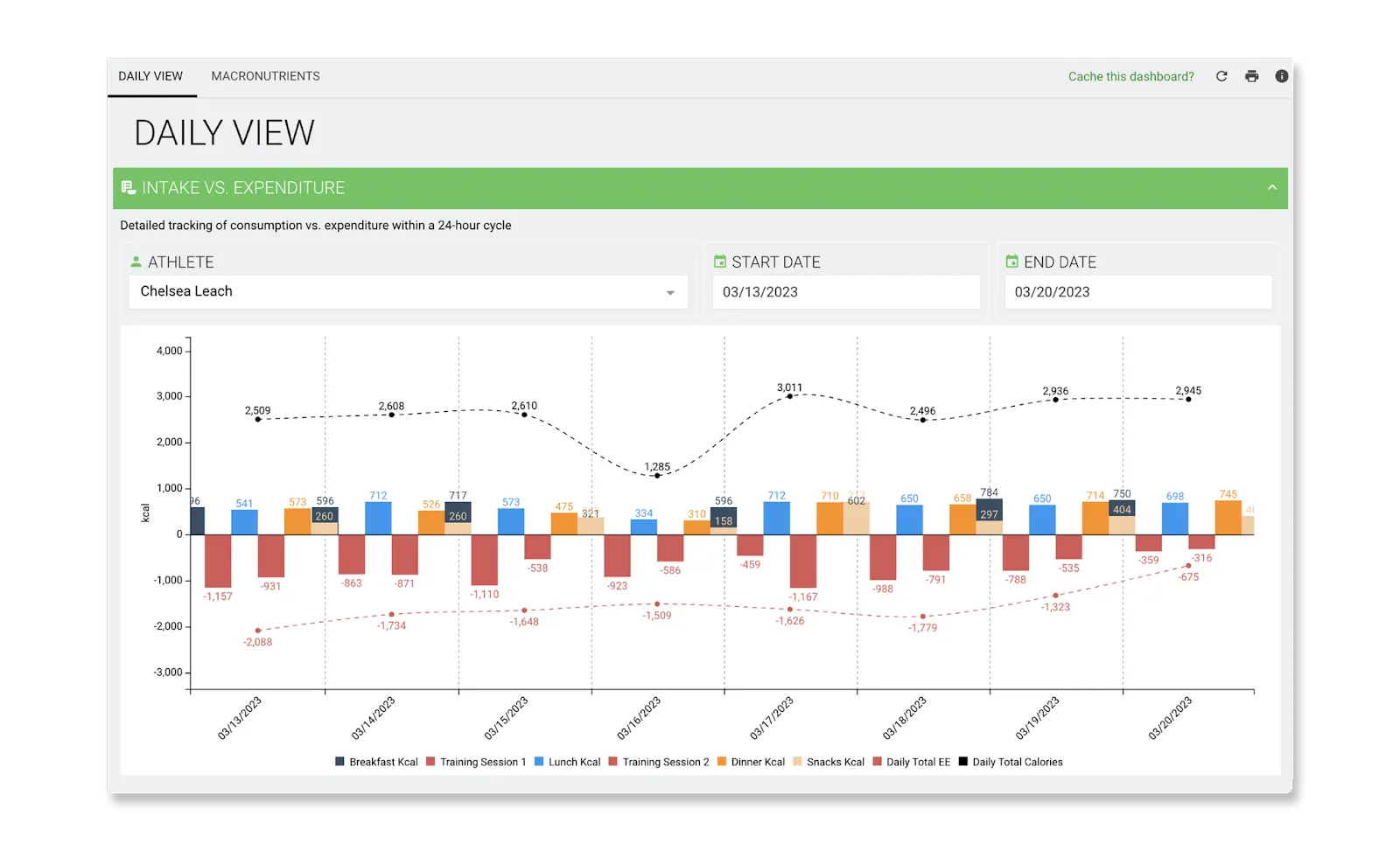This screenshot has width=1400, height=851.
Task: Click the athlete person icon
Action: 136,262
